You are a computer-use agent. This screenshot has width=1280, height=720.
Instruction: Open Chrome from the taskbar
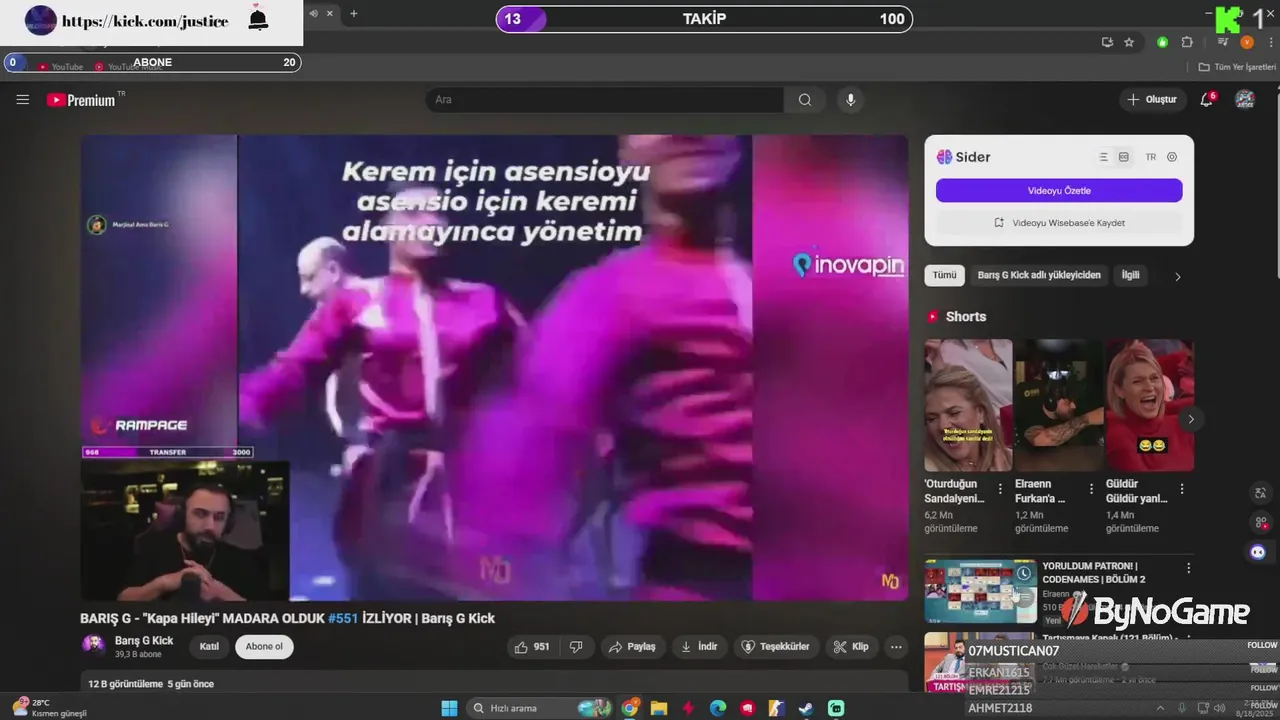(630, 708)
